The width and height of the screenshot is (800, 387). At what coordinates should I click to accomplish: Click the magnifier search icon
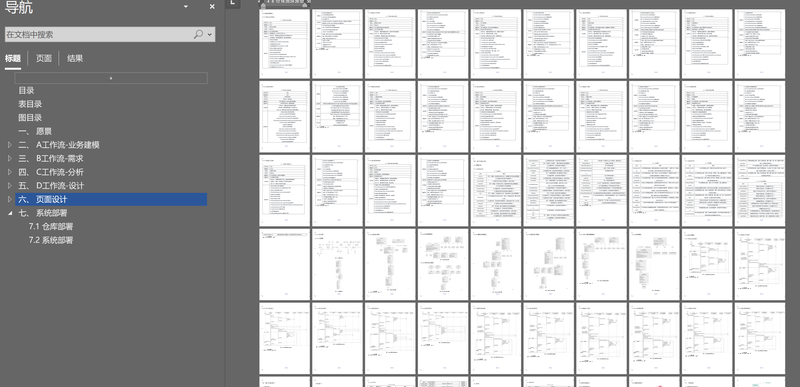(x=198, y=35)
